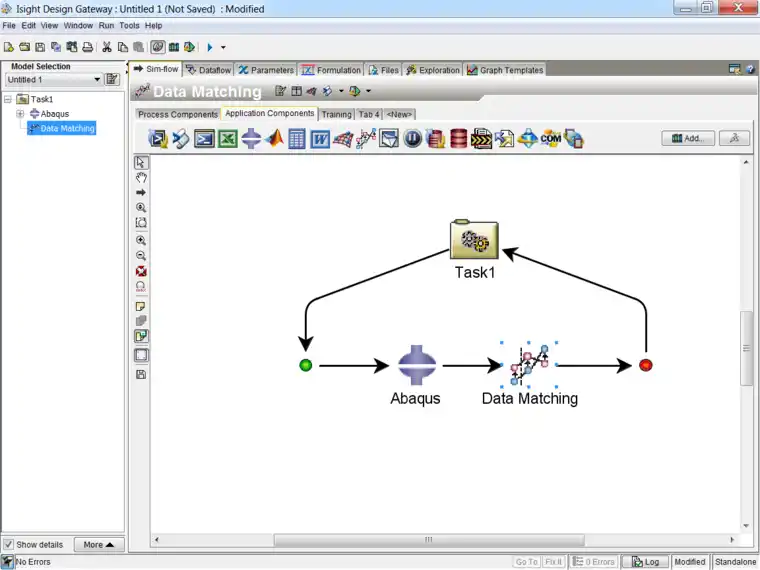Click the horizontal scrollbar thumb under the canvas

429,539
